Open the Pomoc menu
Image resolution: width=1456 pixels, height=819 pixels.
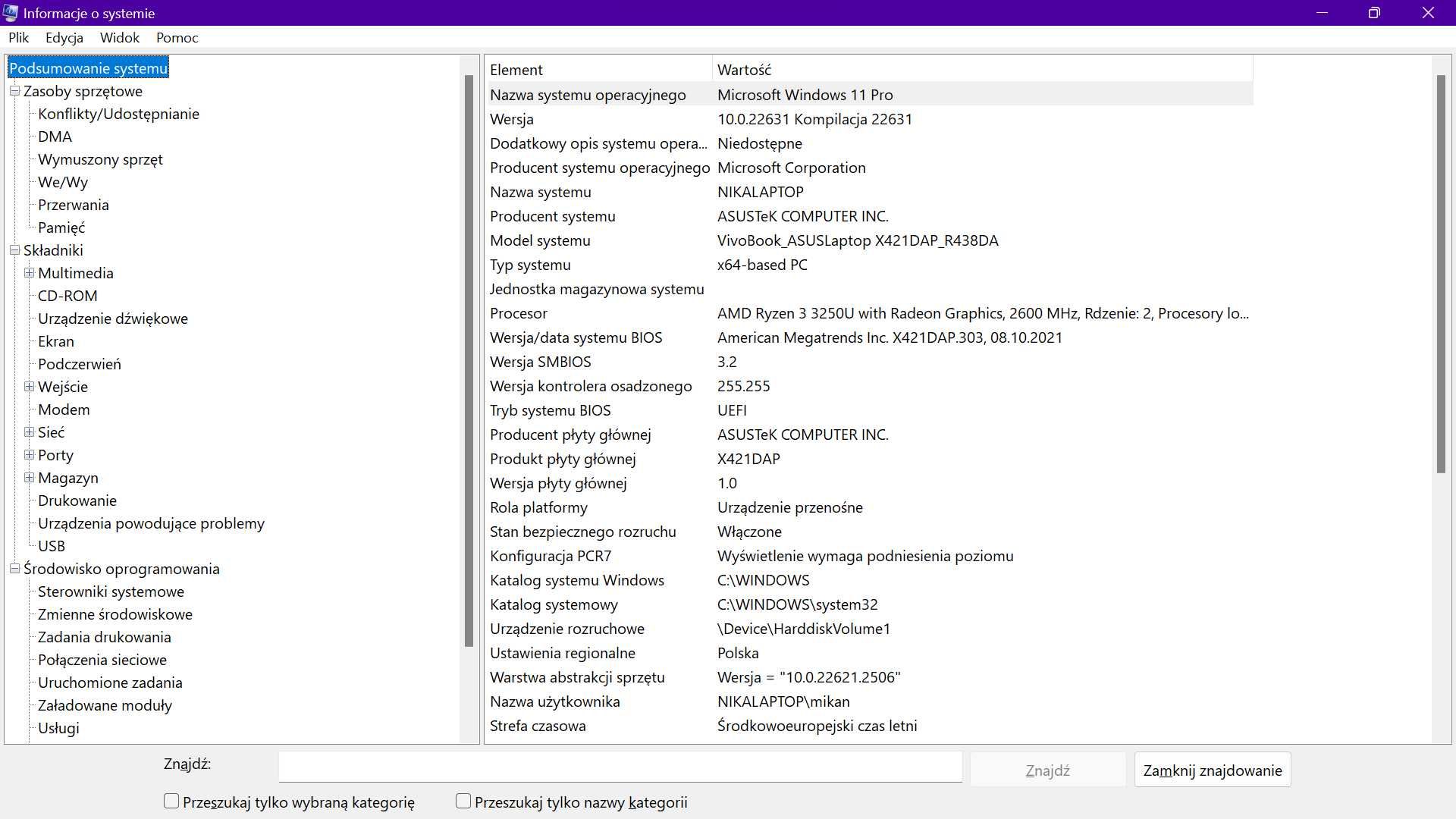[177, 38]
